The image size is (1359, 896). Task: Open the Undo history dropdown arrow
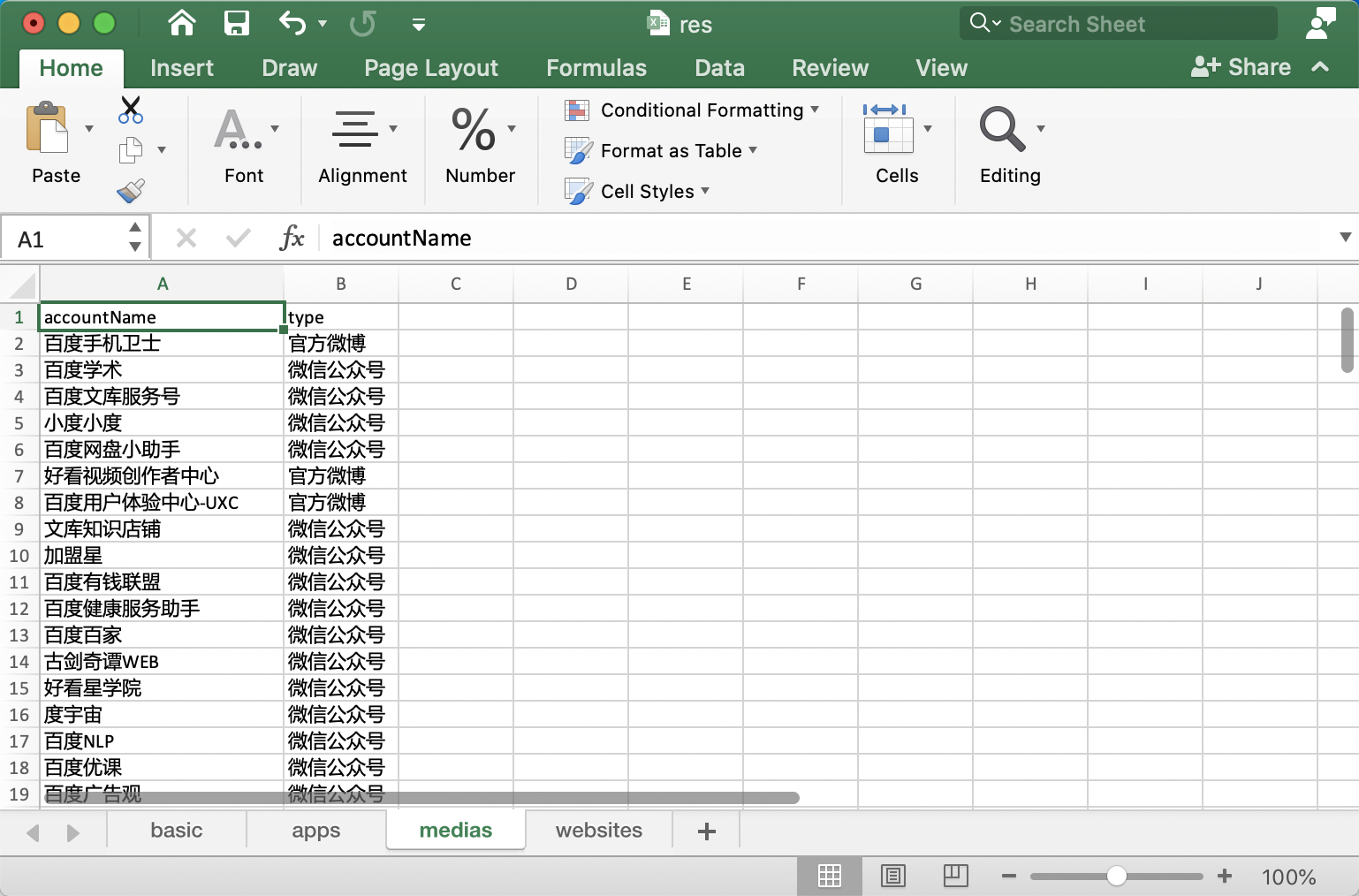click(x=323, y=24)
